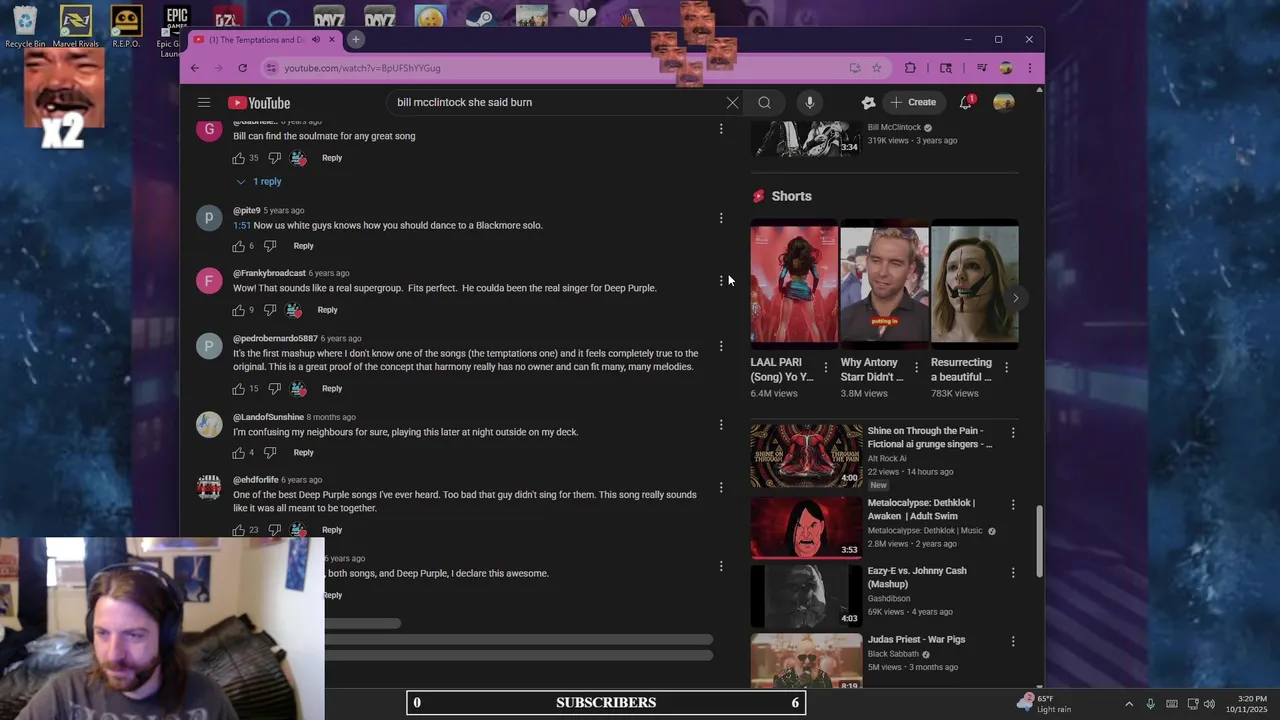
Task: Dislike the comment by @pite9
Action: [x=270, y=246]
